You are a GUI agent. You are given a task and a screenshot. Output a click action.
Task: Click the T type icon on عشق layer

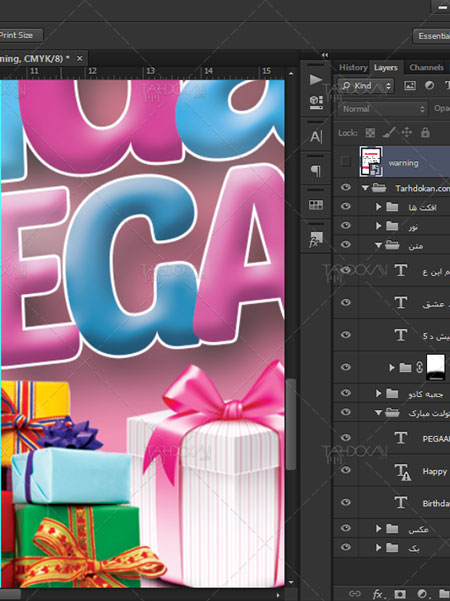pyautogui.click(x=401, y=303)
